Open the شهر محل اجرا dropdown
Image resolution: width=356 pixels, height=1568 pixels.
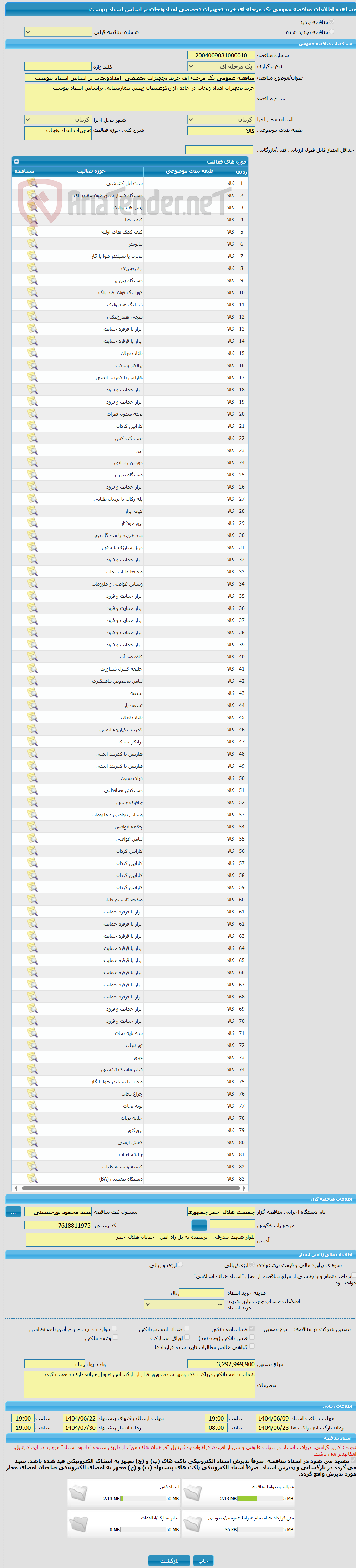[58, 120]
